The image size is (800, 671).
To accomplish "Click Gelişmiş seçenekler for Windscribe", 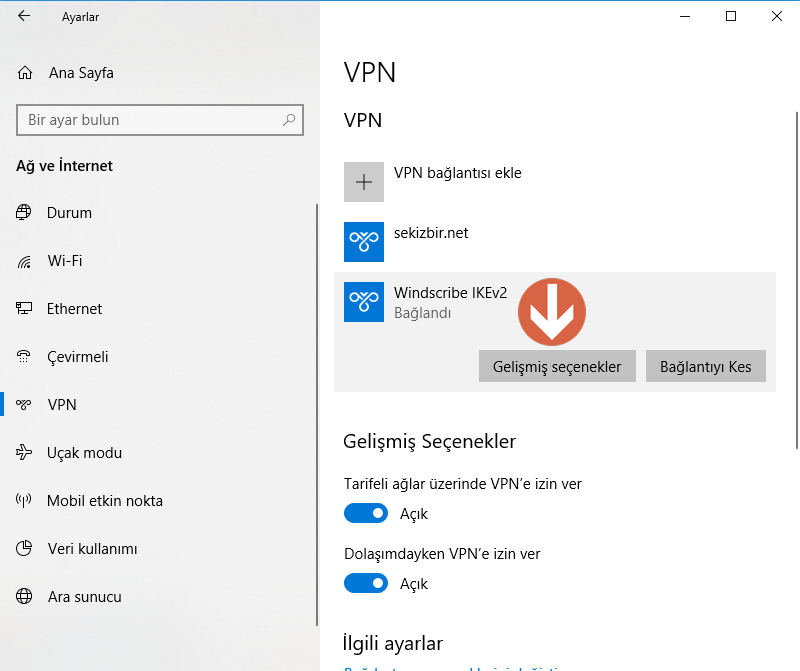I will pos(557,366).
